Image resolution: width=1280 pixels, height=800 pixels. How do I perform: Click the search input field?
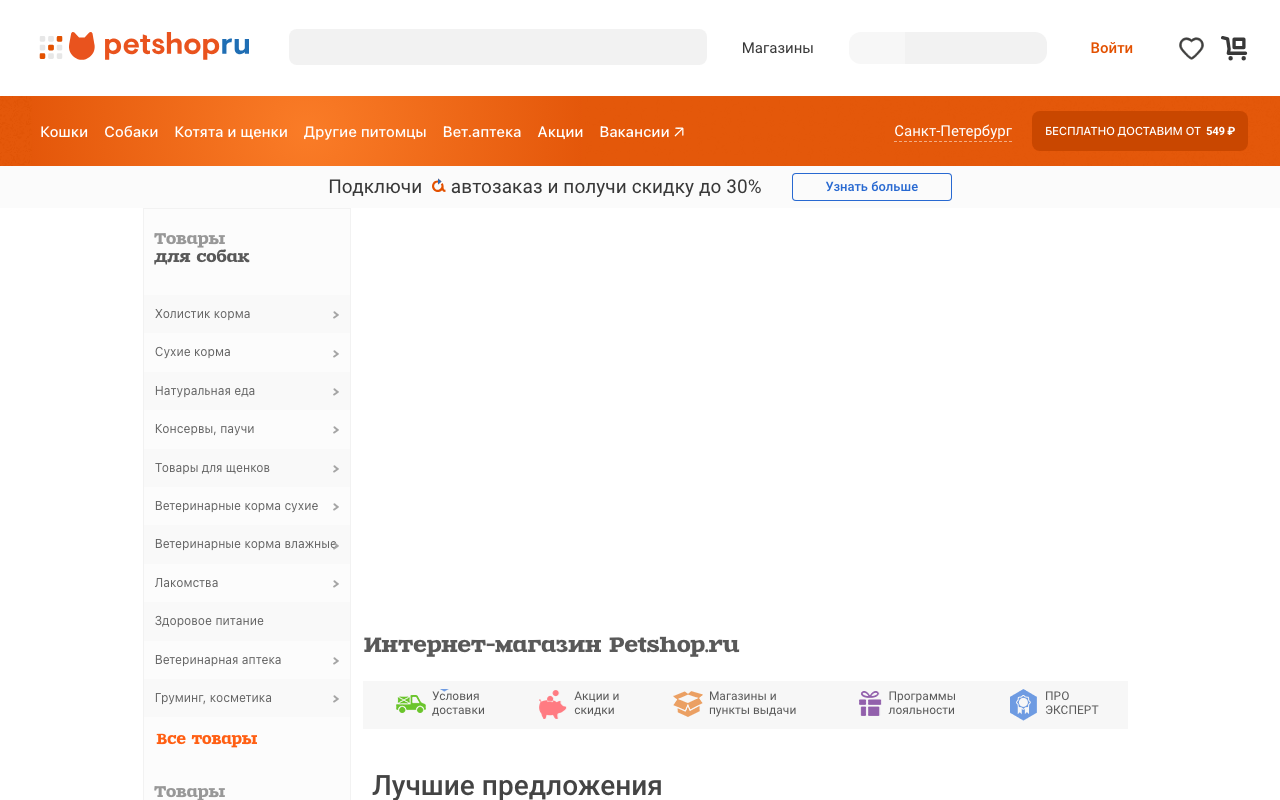tap(497, 47)
